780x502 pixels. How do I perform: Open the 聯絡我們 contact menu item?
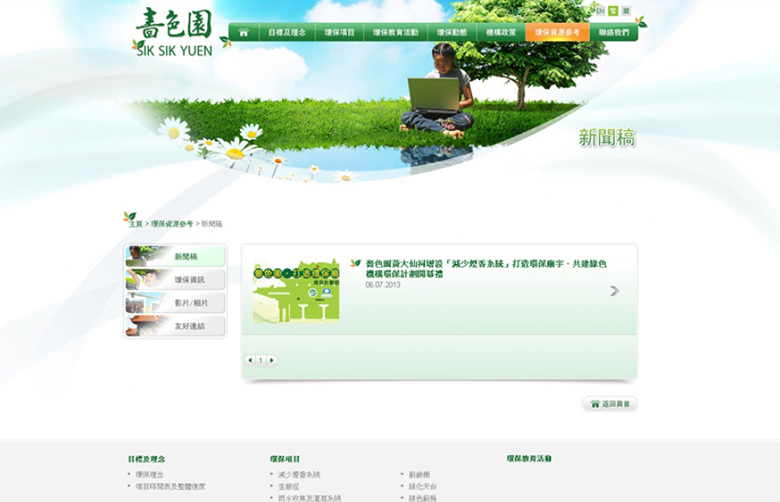tap(614, 32)
